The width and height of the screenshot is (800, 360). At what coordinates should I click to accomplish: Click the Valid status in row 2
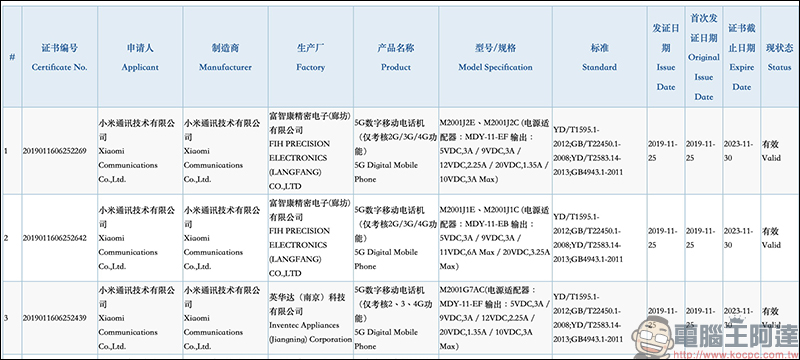click(779, 238)
